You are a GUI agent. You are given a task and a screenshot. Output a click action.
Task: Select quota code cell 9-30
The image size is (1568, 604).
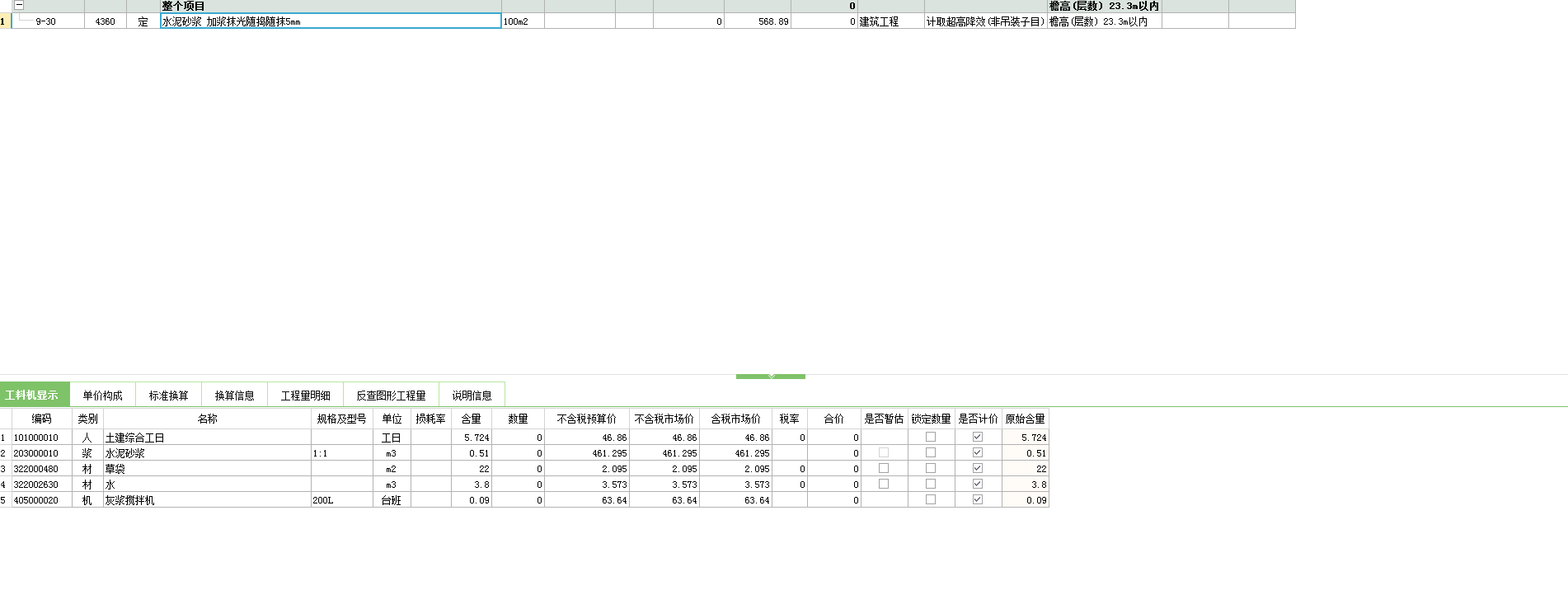pos(48,21)
